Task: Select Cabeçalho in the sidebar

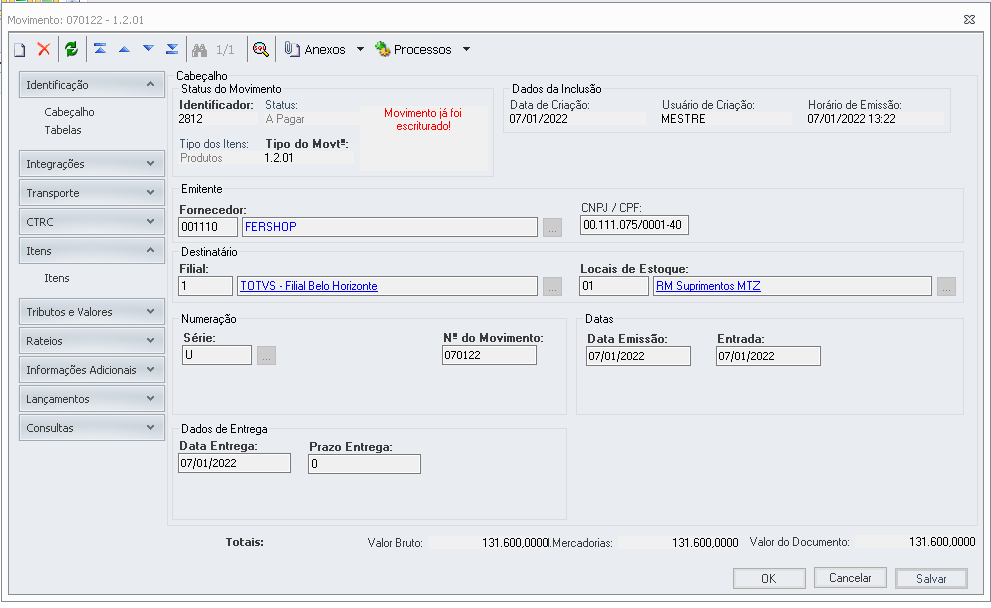Action: click(x=70, y=112)
